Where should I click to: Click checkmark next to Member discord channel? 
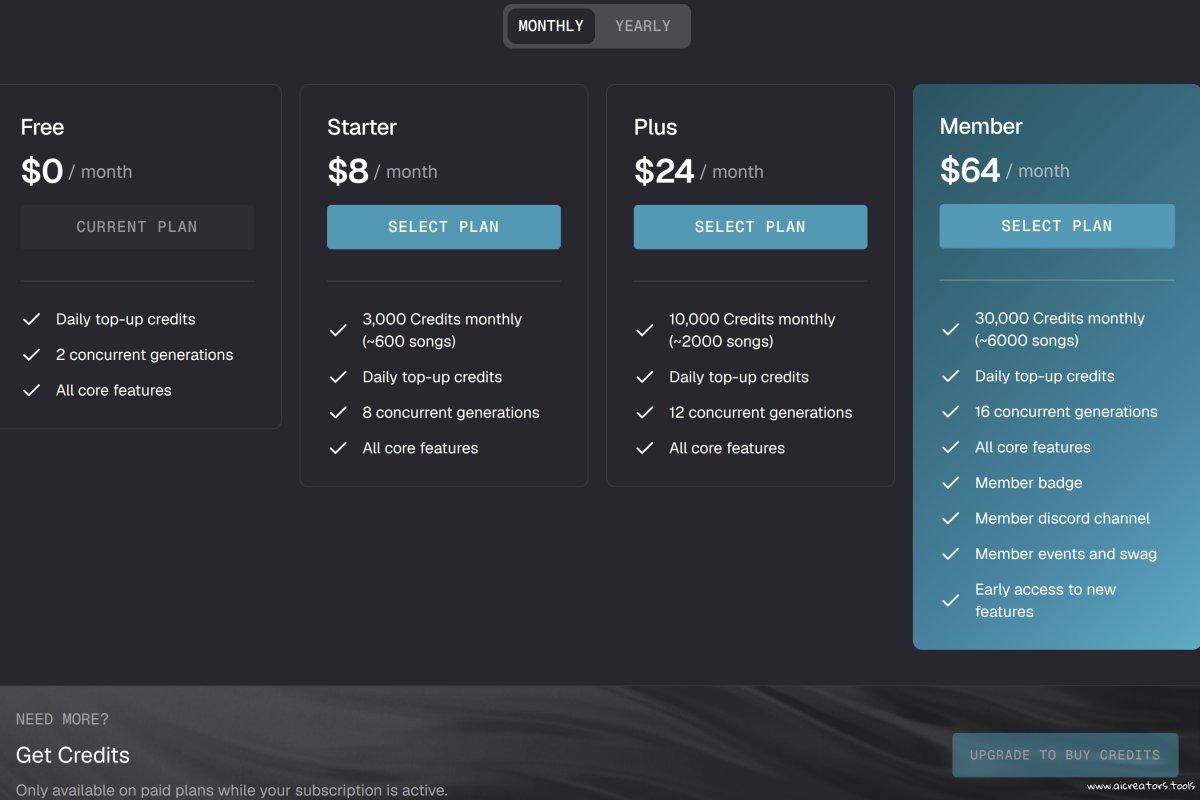(951, 518)
